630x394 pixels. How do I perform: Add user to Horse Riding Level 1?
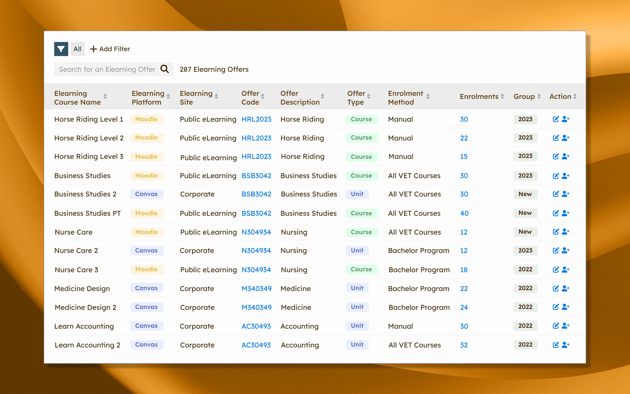565,119
